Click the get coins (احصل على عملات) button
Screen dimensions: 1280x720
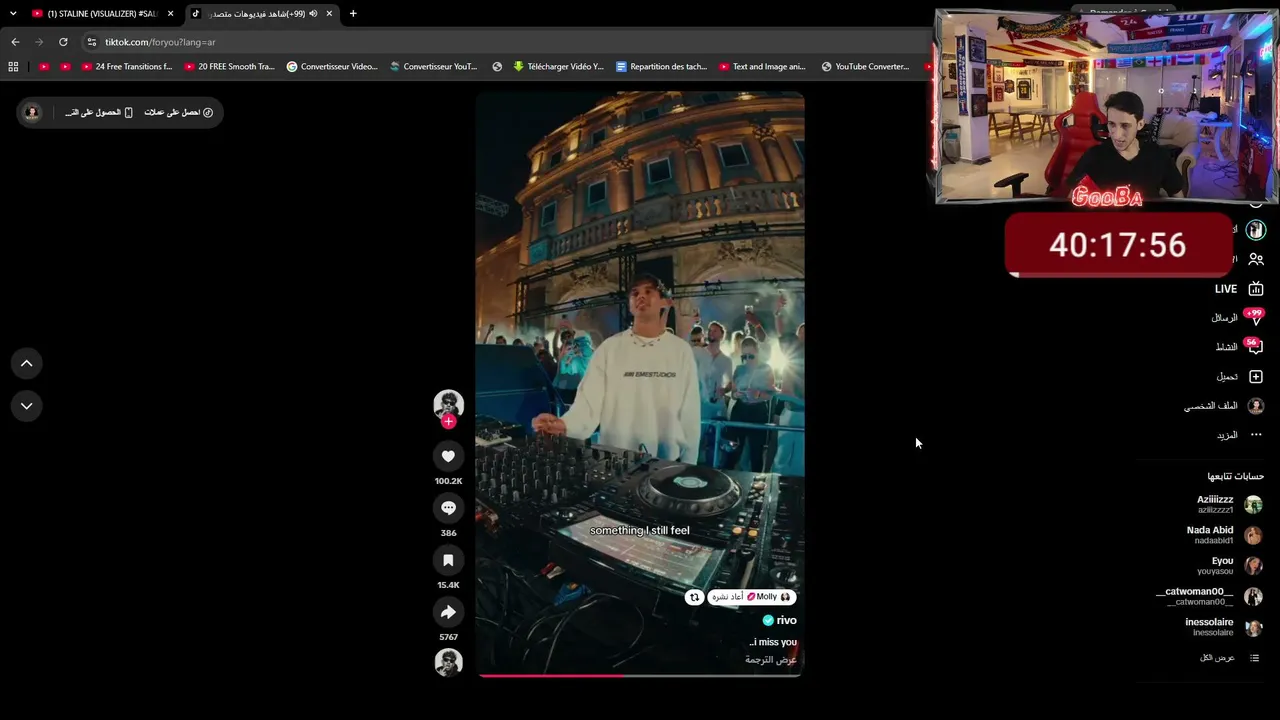(x=179, y=112)
